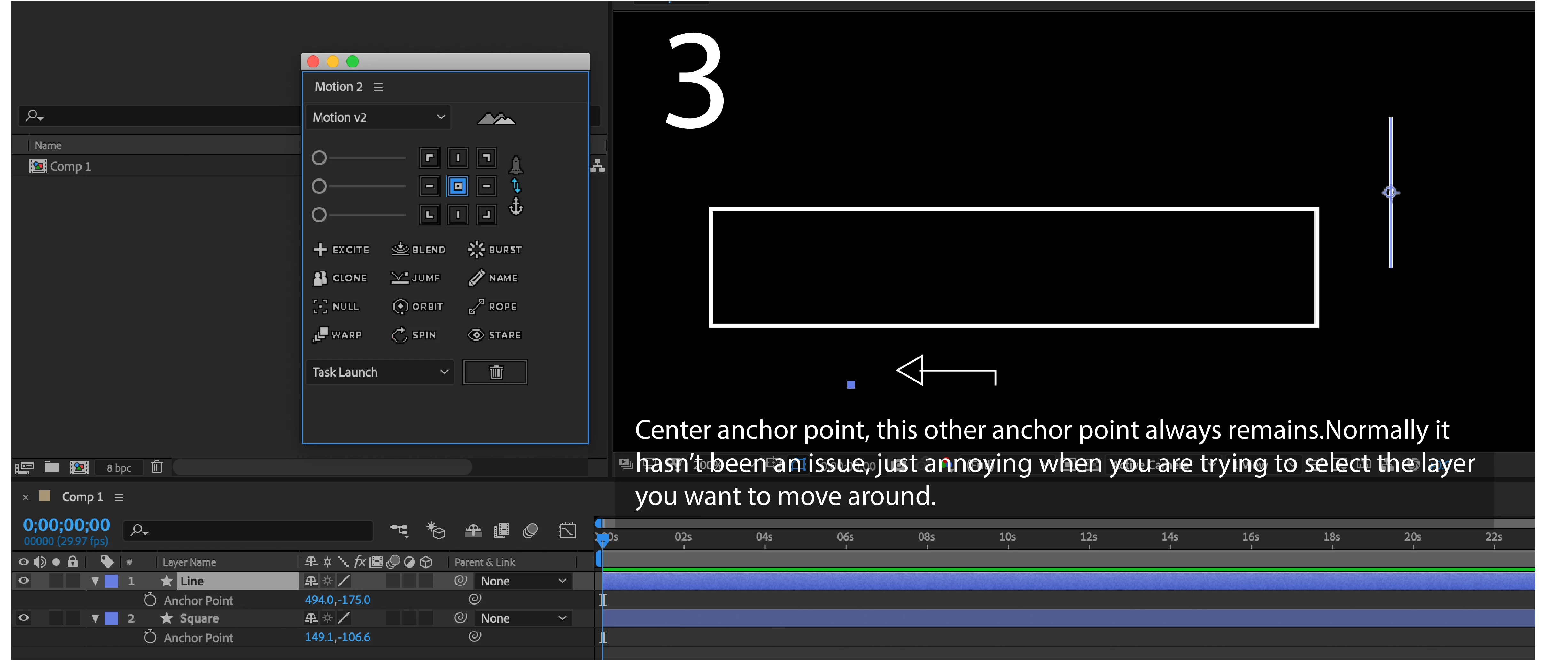Click the WARP tool
This screenshot has height=660, width=1568.
click(337, 335)
